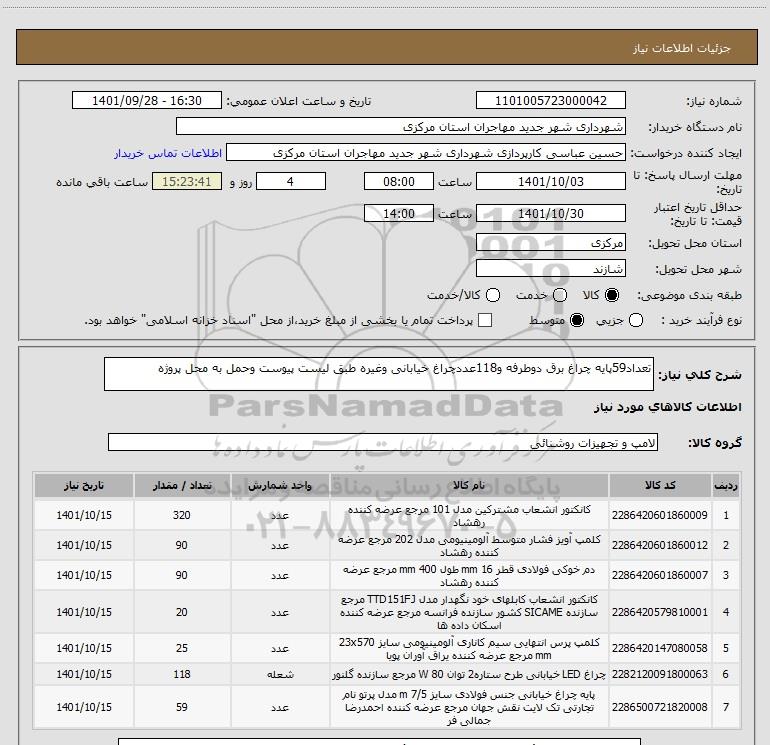Click the نام کالا column header
770x745 pixels.
469,485
